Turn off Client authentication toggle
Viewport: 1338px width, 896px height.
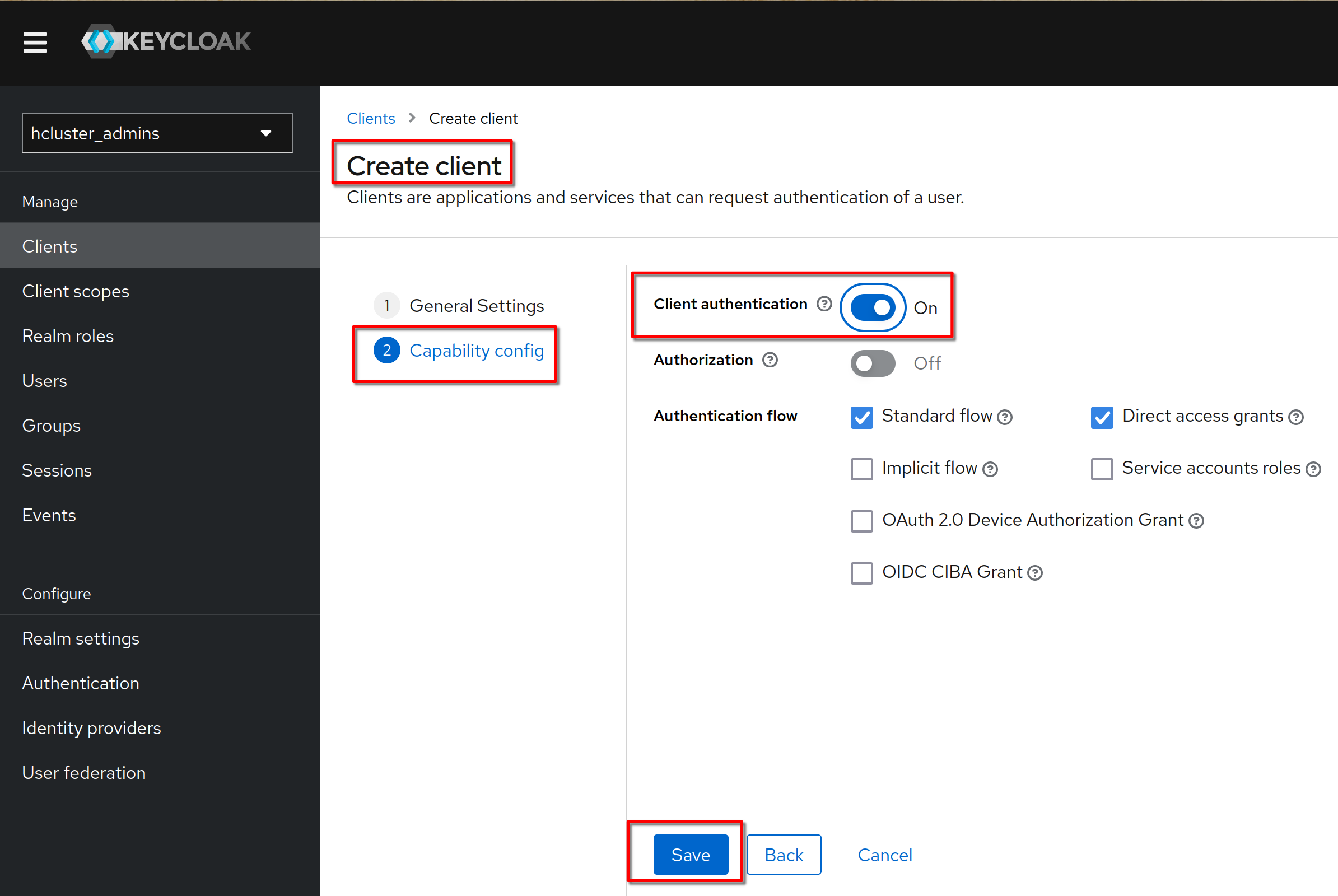[x=872, y=307]
